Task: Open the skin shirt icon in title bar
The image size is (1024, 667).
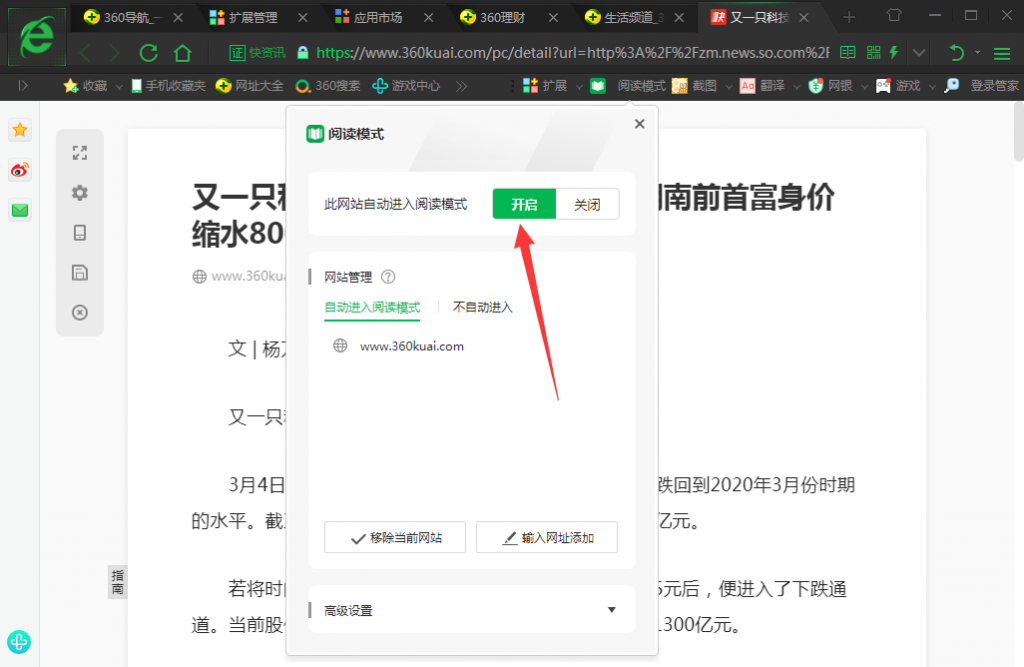Action: click(x=894, y=15)
